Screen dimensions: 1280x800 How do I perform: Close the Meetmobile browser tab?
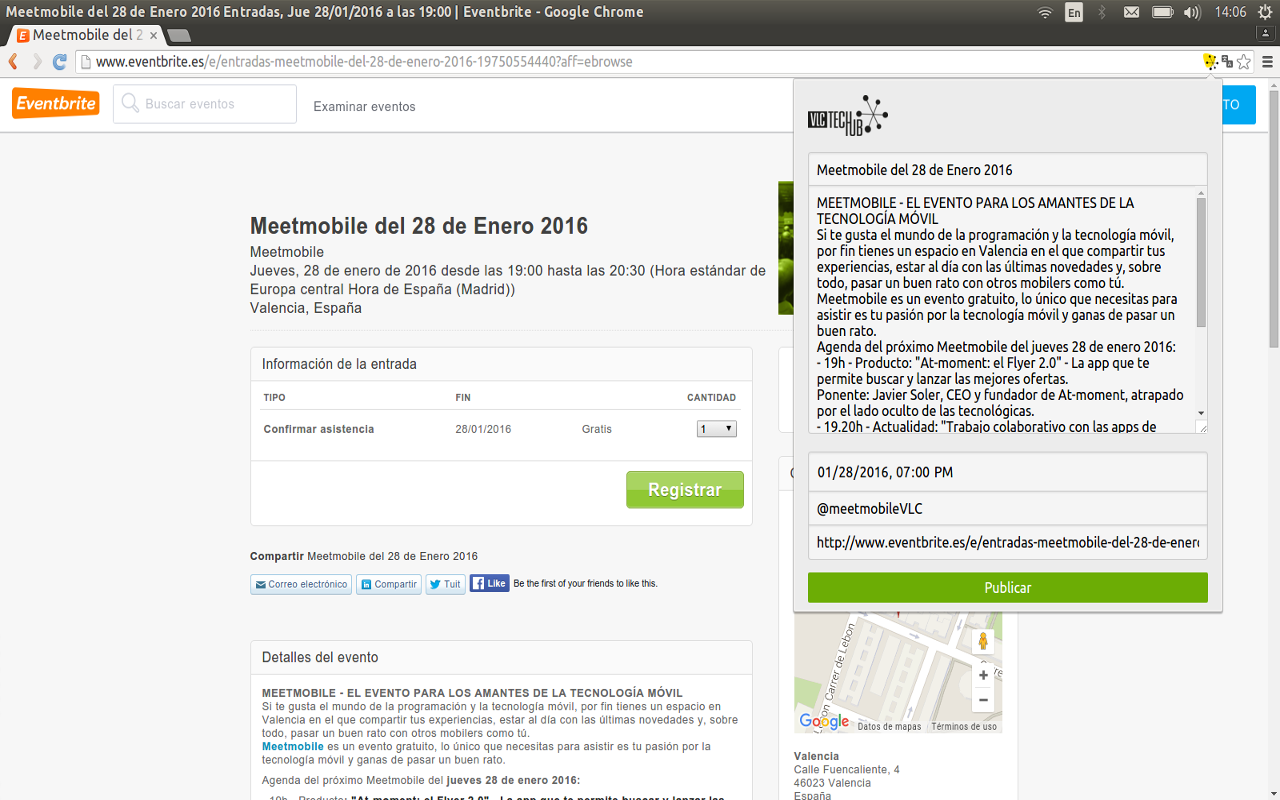153,35
